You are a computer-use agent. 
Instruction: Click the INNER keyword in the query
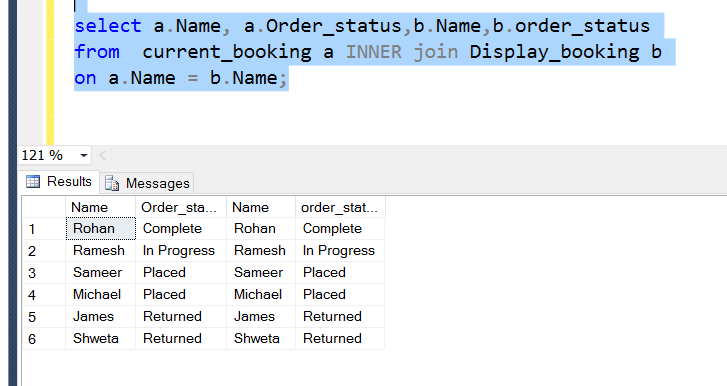pyautogui.click(x=374, y=51)
